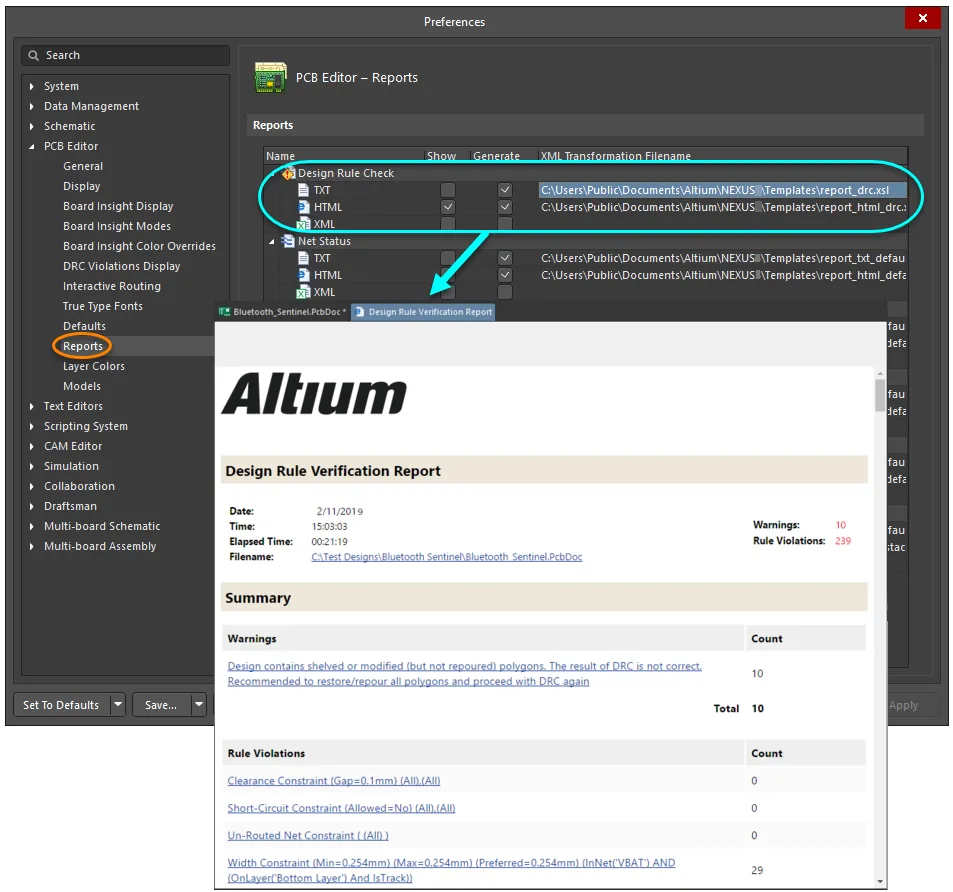Image resolution: width=953 pixels, height=892 pixels.
Task: Open the Save dropdown arrow
Action: pyautogui.click(x=199, y=705)
